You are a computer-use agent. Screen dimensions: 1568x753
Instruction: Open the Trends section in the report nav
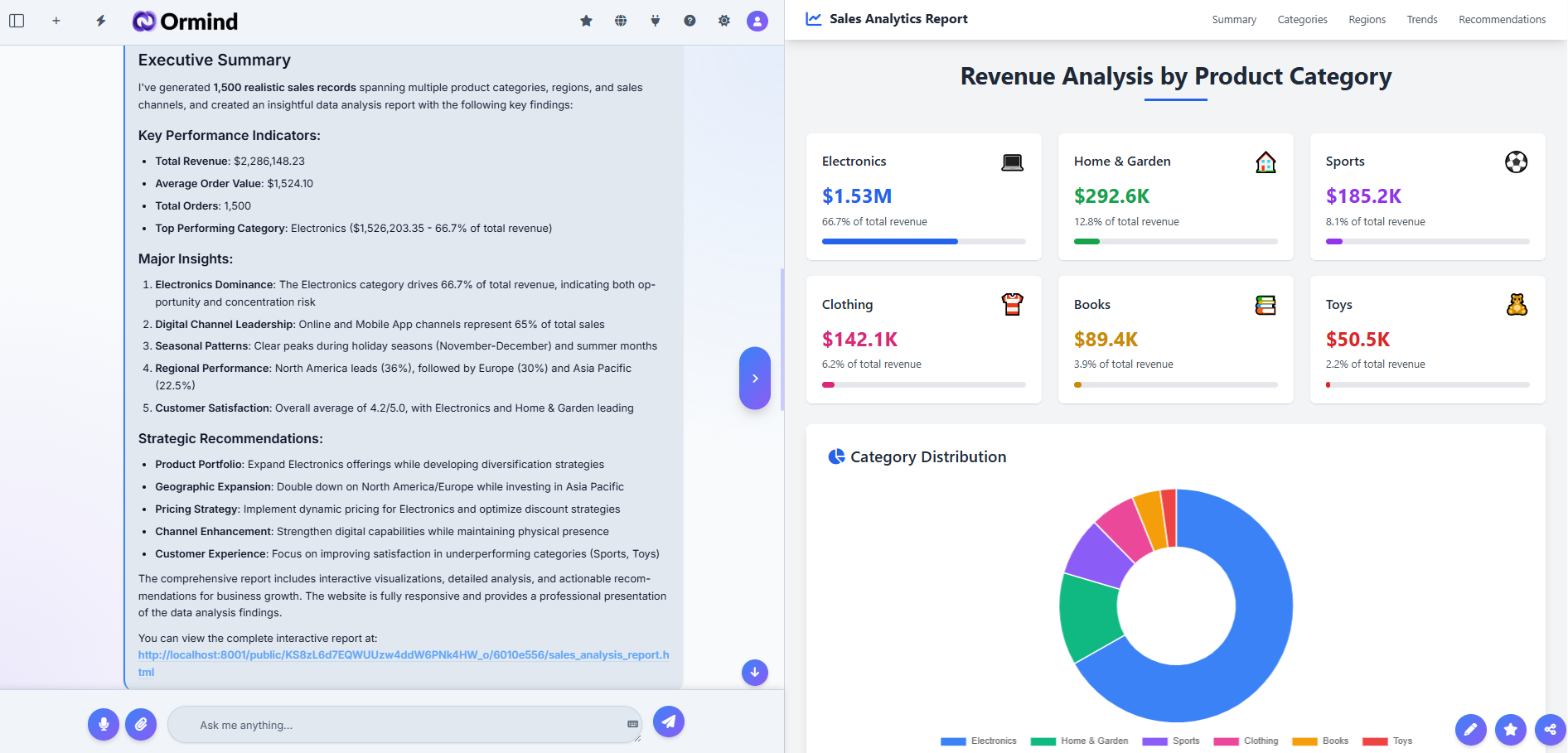tap(1421, 19)
